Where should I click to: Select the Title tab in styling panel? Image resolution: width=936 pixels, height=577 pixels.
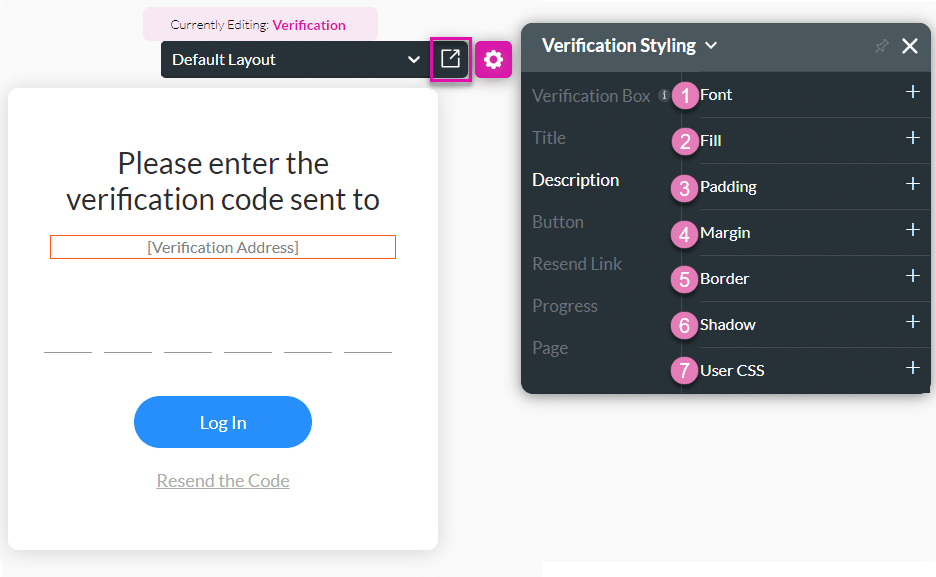point(549,138)
